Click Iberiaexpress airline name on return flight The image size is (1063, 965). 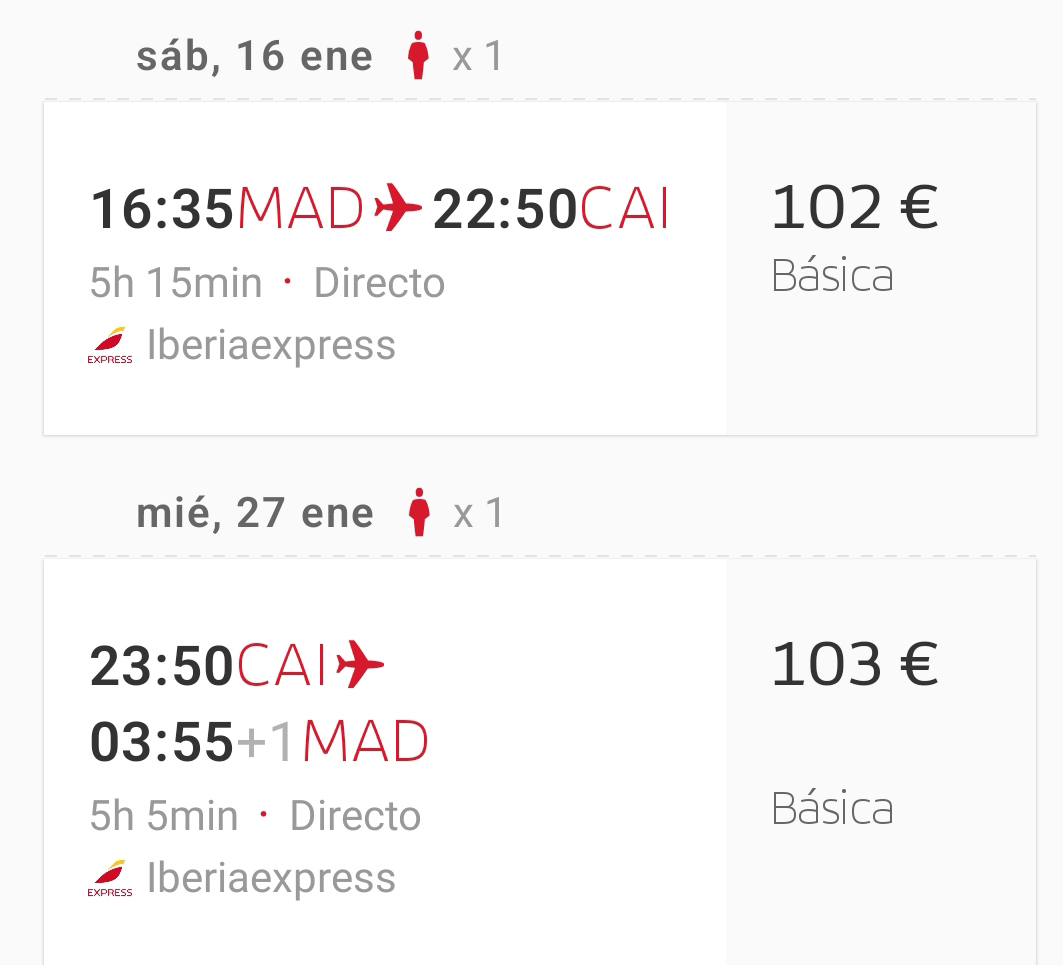pos(271,879)
